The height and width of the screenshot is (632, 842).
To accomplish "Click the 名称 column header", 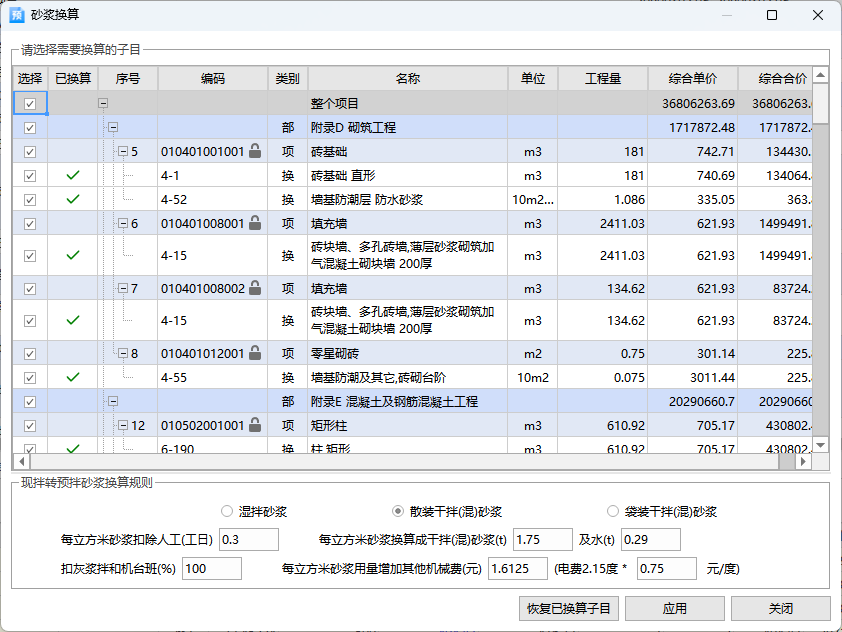I will pos(407,79).
